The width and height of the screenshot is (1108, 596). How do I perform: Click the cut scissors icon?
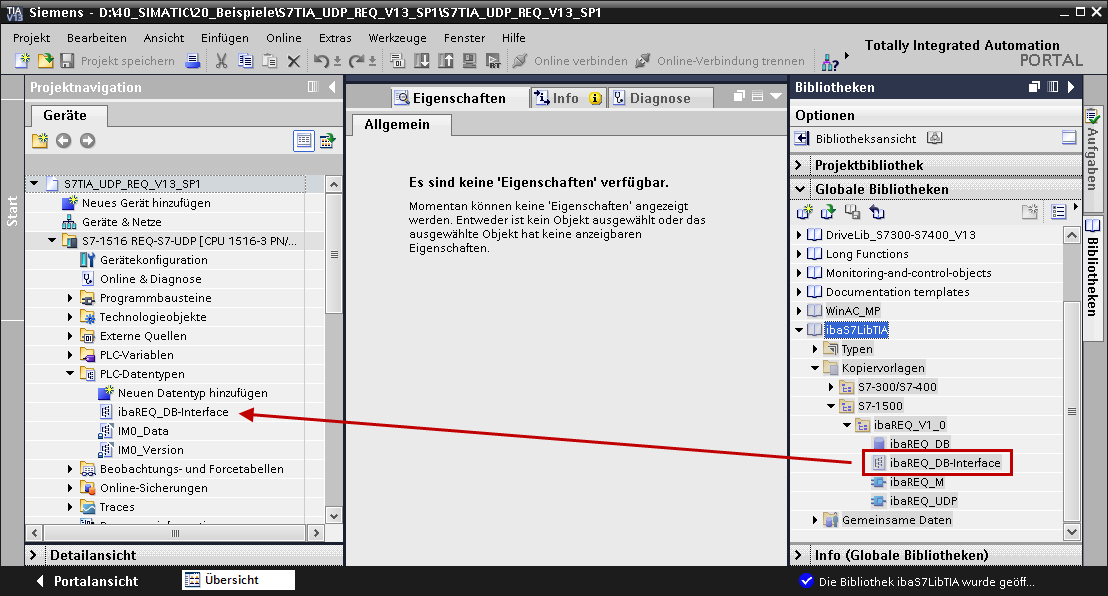click(221, 61)
